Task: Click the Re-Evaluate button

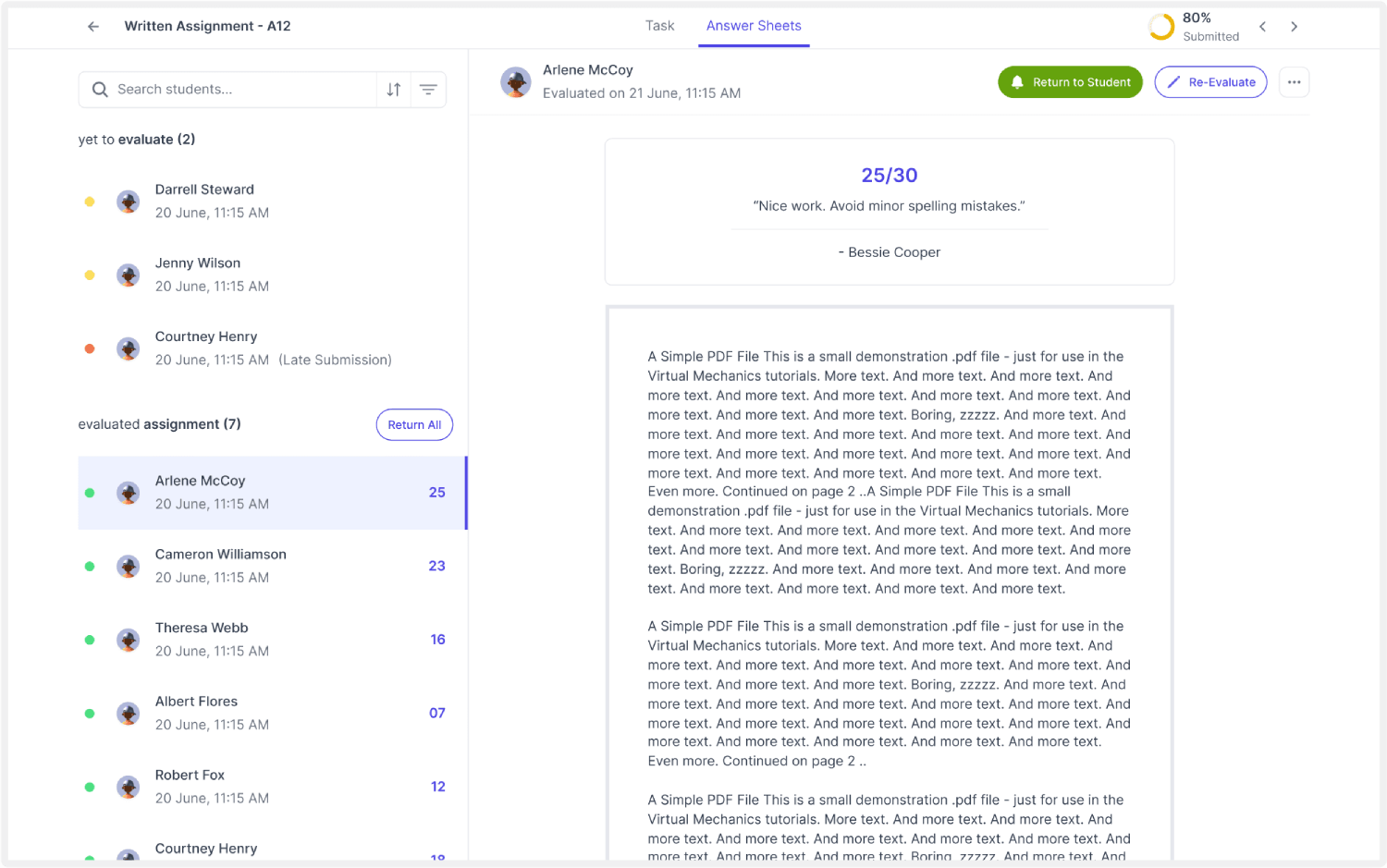Action: [1210, 82]
